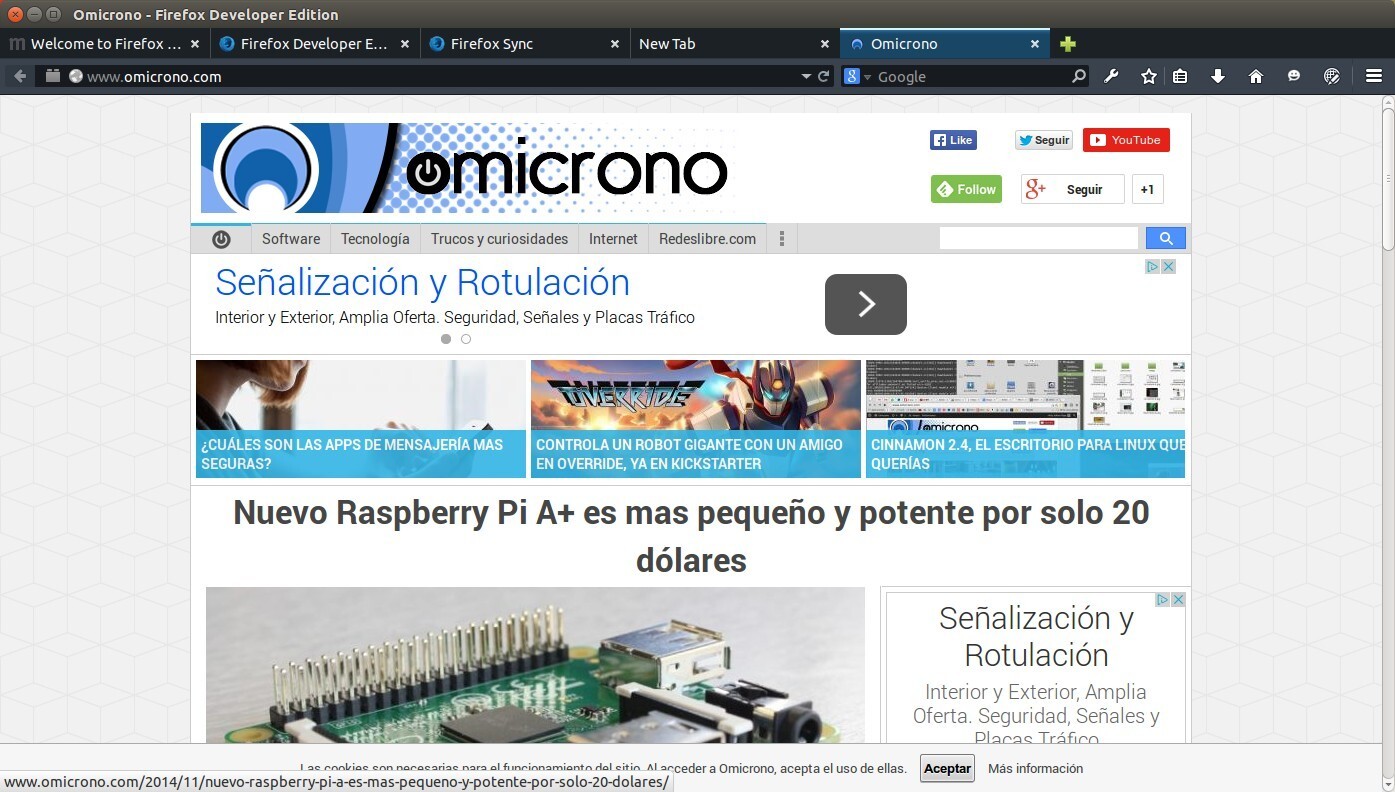Click the Home icon in the toolbar
This screenshot has height=792, width=1395.
pyautogui.click(x=1256, y=76)
